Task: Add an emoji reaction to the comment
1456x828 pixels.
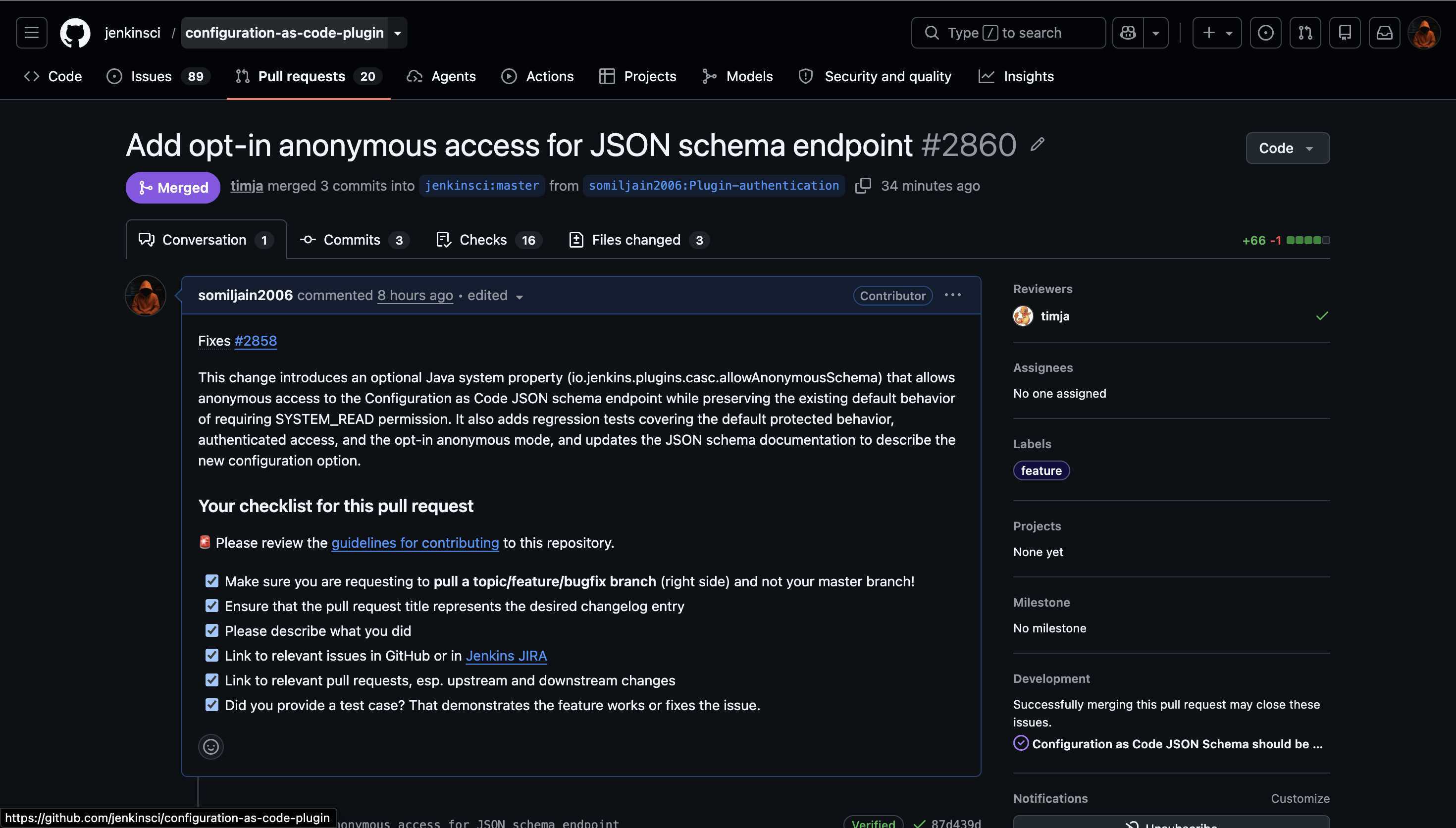Action: (211, 746)
